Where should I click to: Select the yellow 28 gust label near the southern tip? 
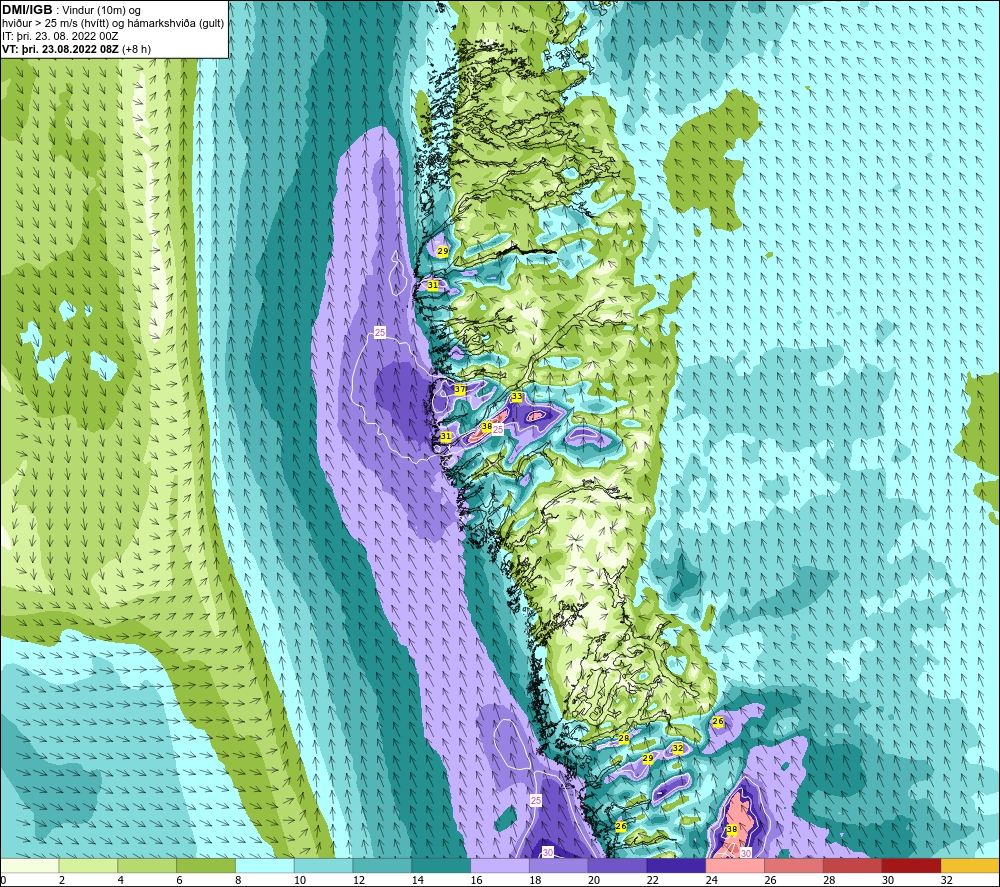tap(624, 738)
